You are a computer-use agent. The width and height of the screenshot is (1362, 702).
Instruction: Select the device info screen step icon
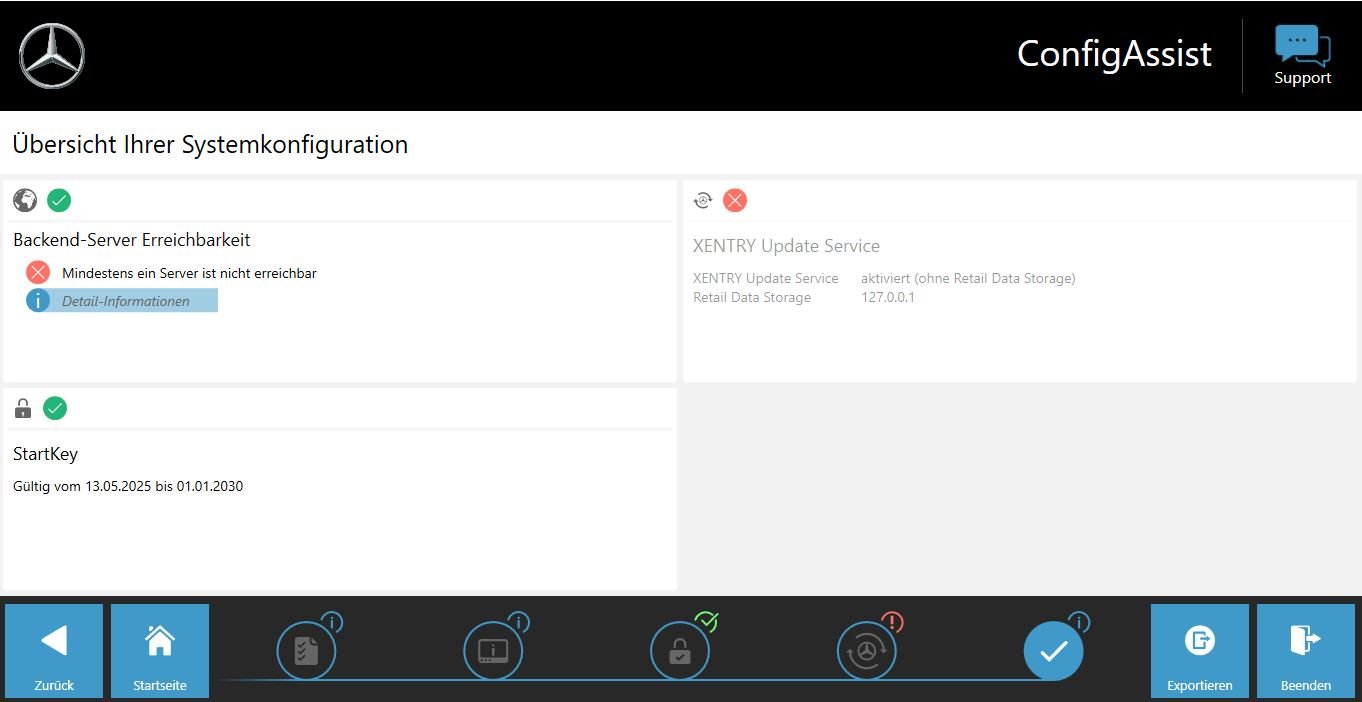[493, 651]
